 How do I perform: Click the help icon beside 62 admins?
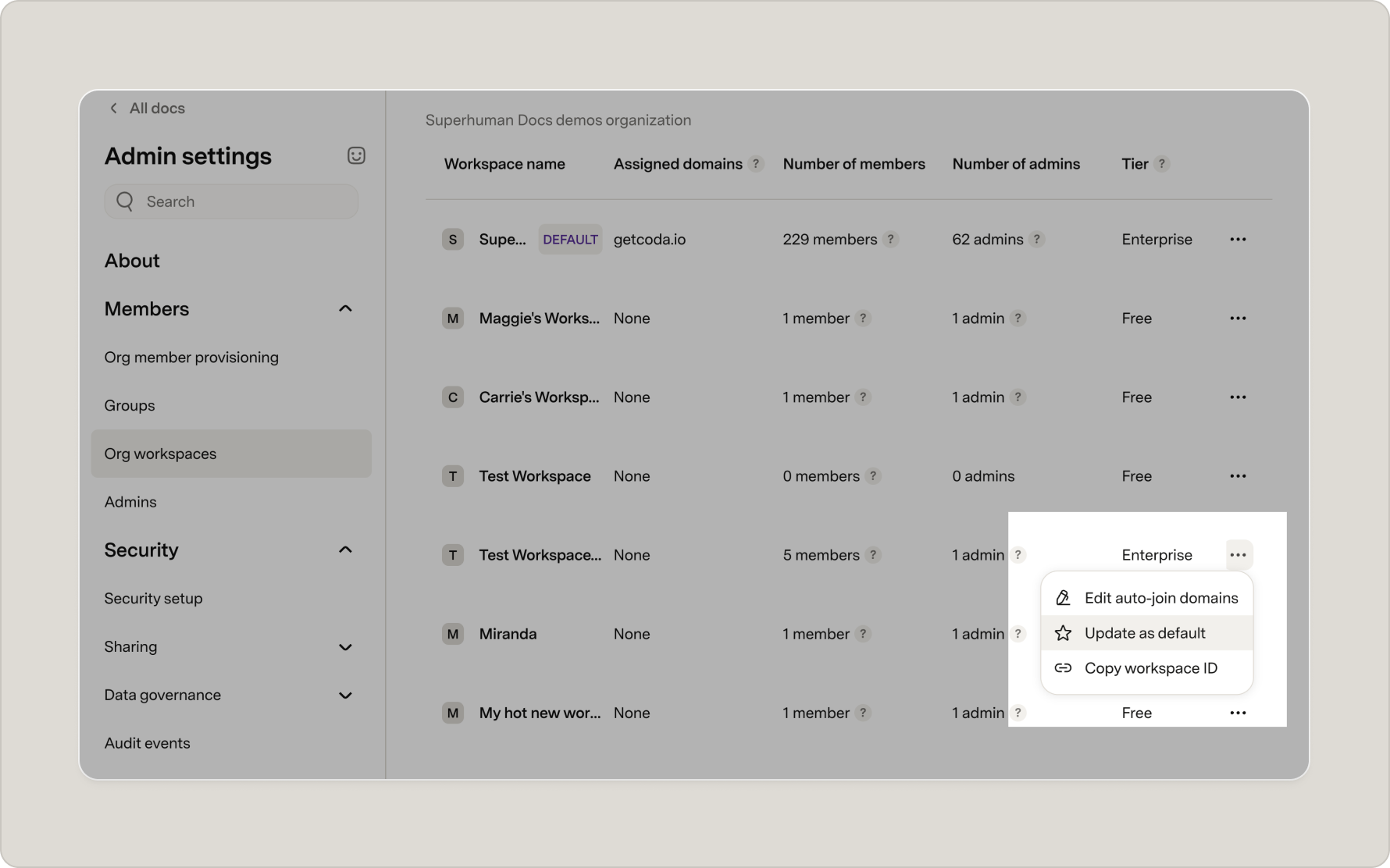[x=1036, y=240]
